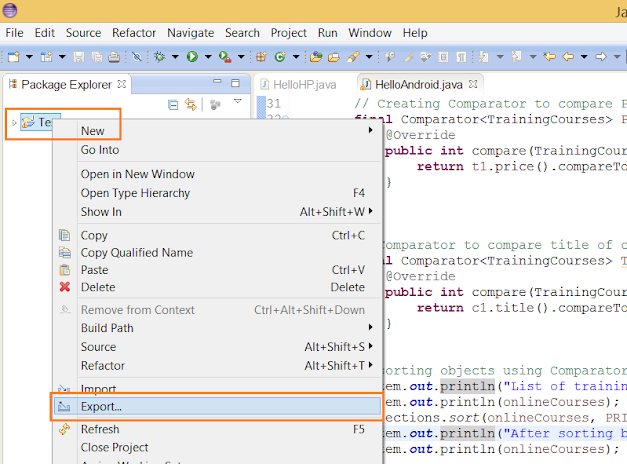Start debugging with the green bug icon
Screen dimensions: 627x464
160,57
